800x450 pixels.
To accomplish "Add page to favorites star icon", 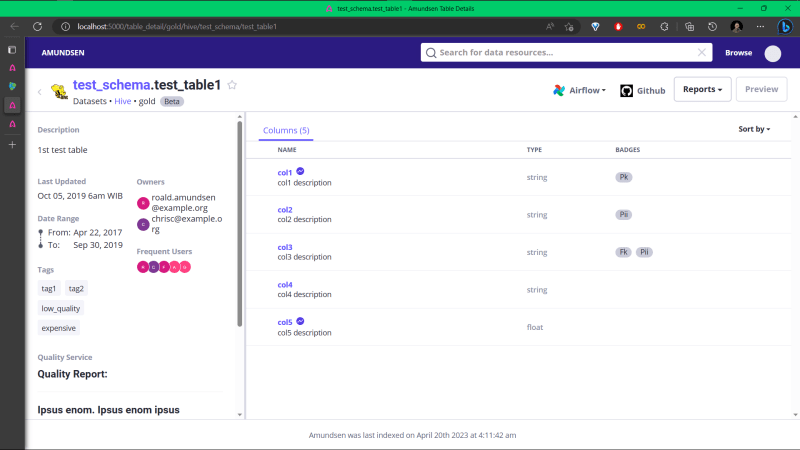I will (x=569, y=27).
